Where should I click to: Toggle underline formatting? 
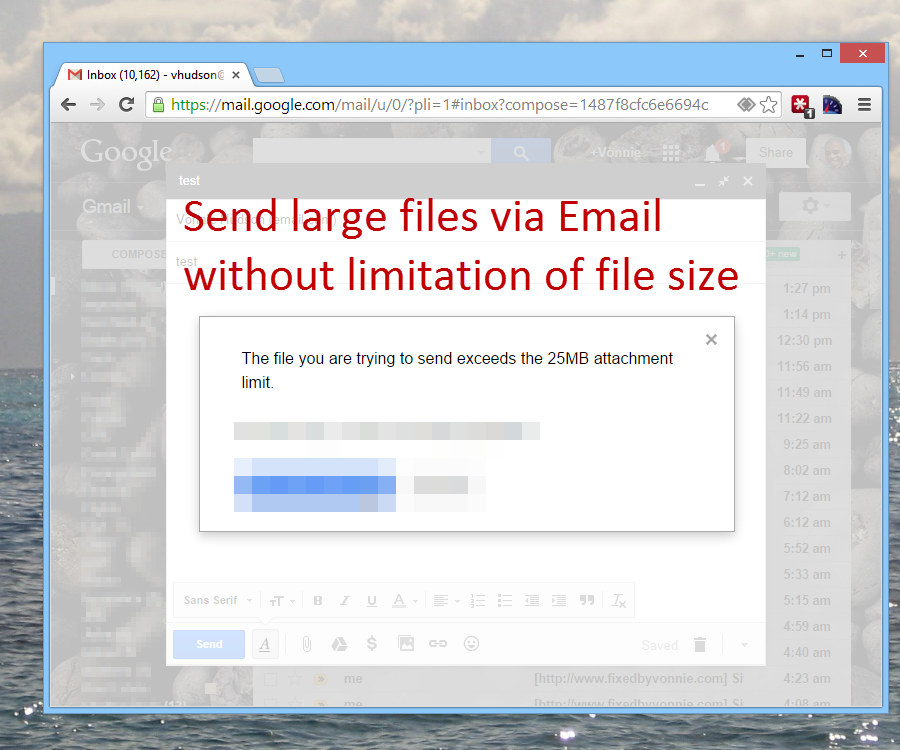pyautogui.click(x=371, y=600)
